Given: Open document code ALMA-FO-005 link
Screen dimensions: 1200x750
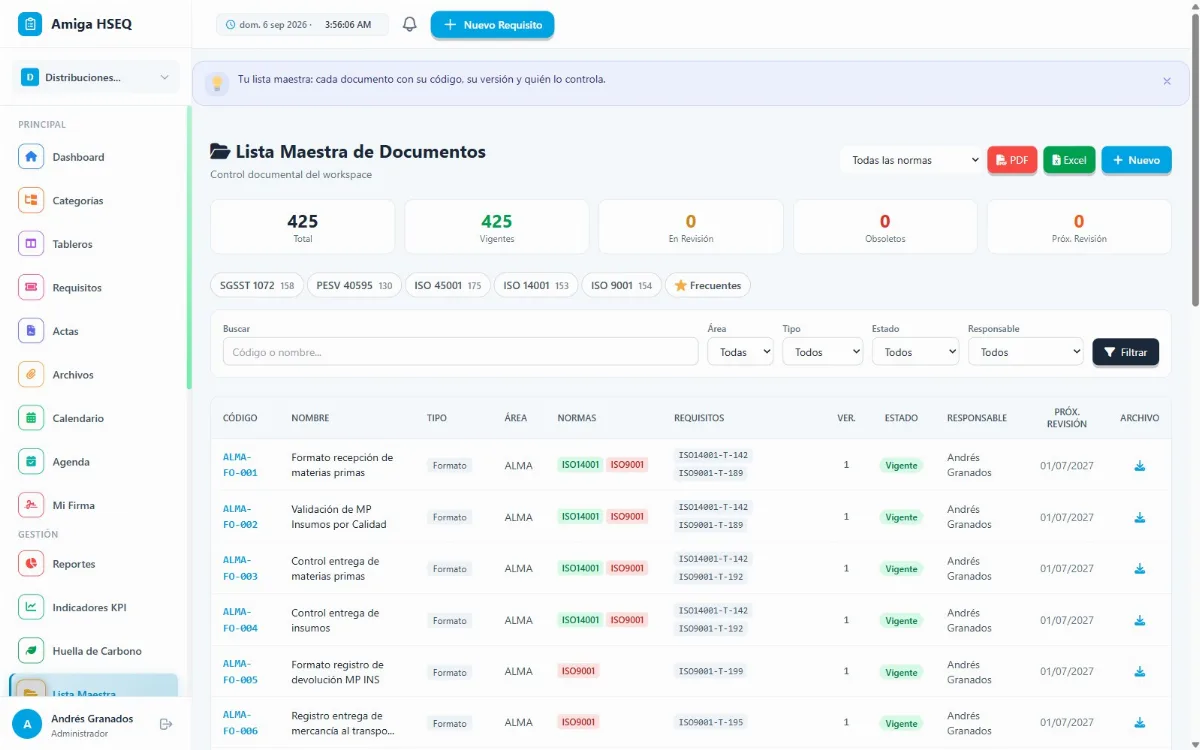Looking at the screenshot, I should 240,672.
